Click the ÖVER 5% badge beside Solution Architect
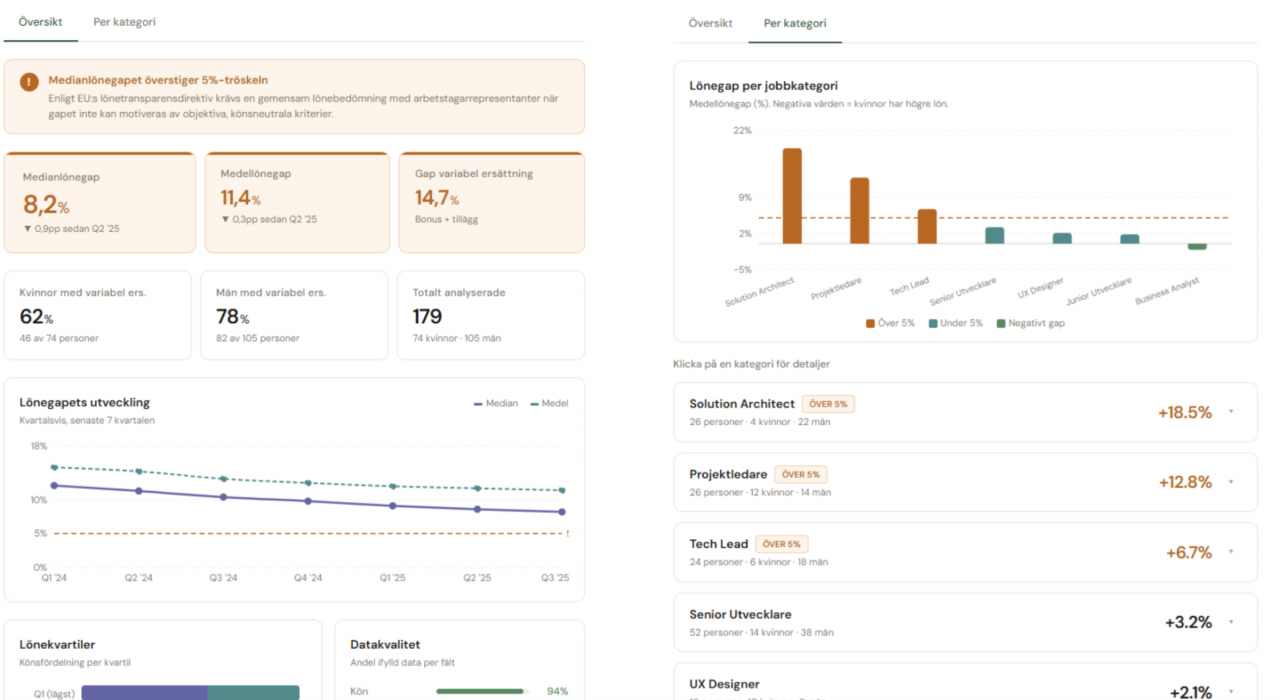The width and height of the screenshot is (1280, 700). click(828, 404)
